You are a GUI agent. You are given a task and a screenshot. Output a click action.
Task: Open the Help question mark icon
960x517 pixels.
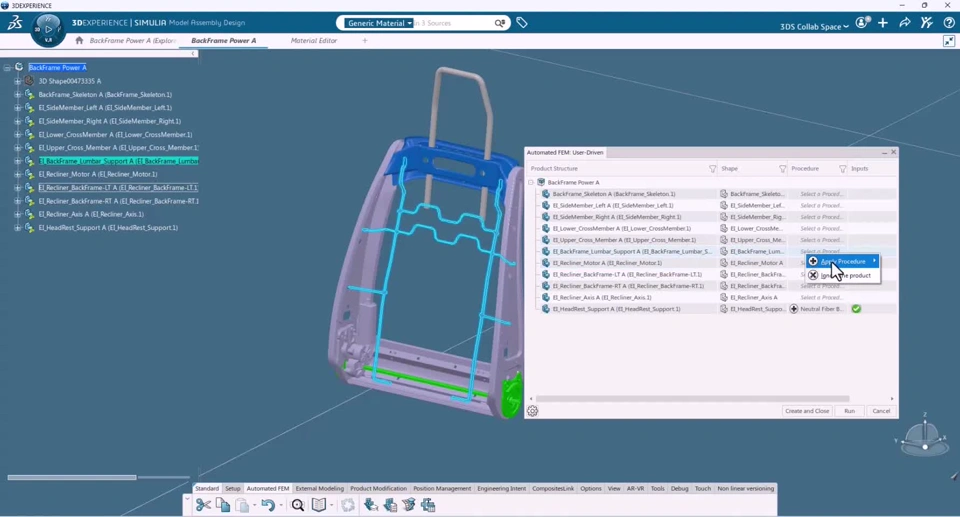[x=948, y=23]
